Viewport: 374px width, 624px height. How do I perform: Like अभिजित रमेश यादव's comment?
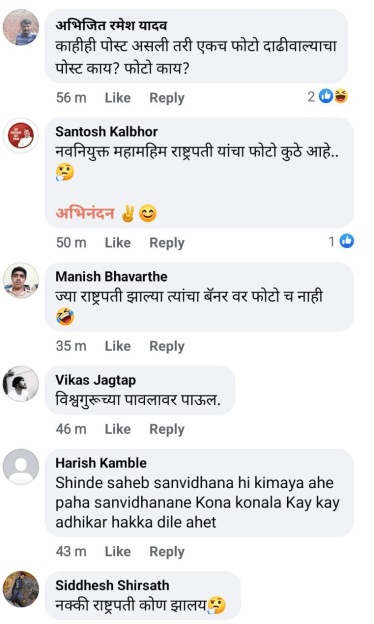[x=117, y=98]
